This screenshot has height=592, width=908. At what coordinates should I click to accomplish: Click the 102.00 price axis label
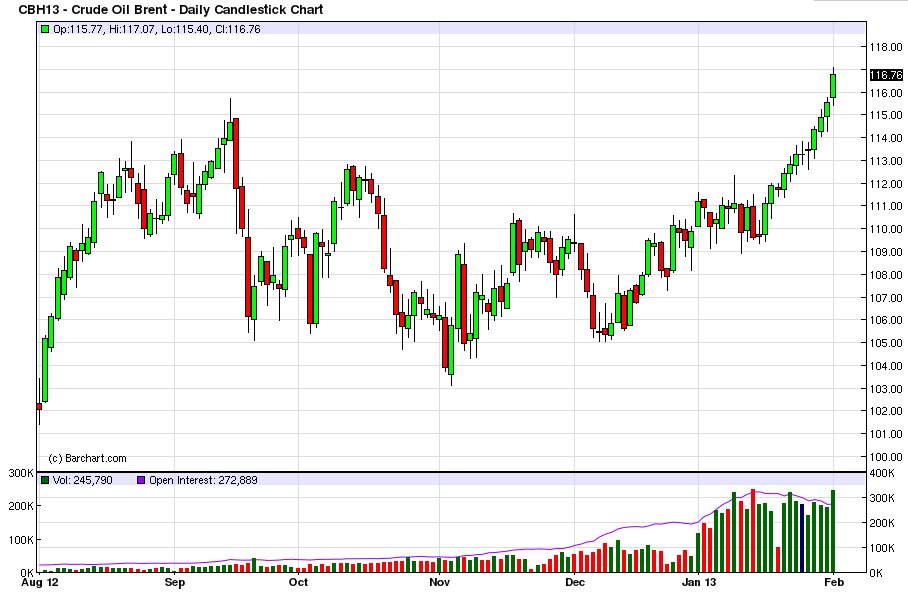886,411
